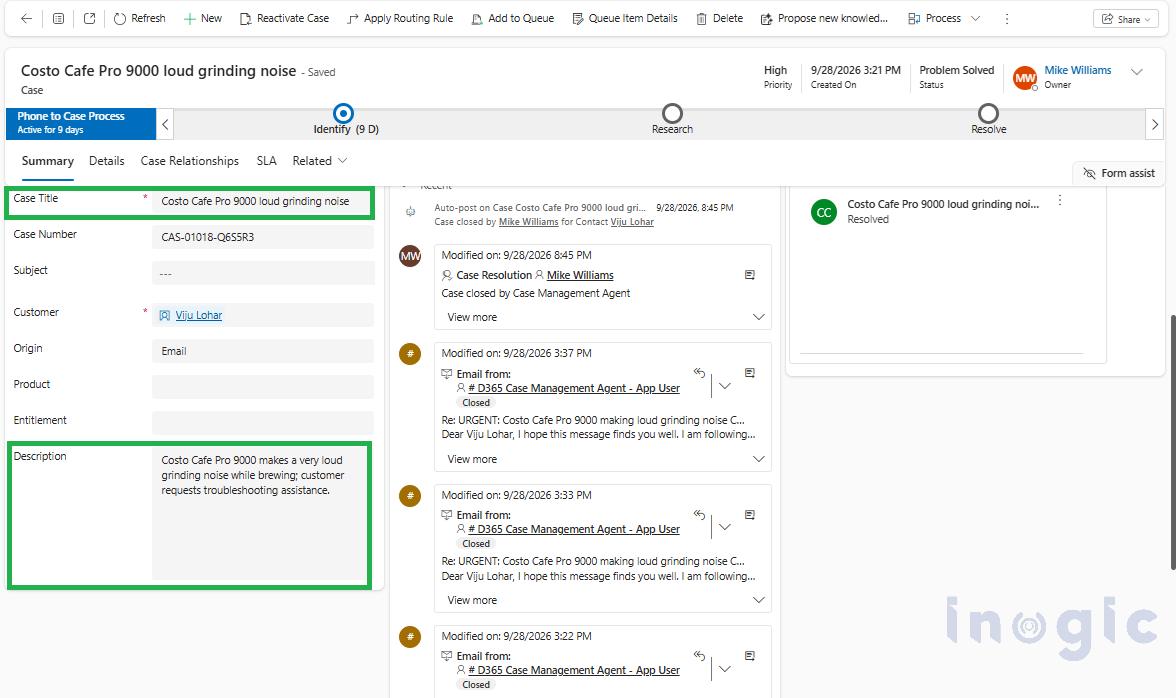Expand the header details chevron
The height and width of the screenshot is (698, 1176).
(x=1137, y=72)
